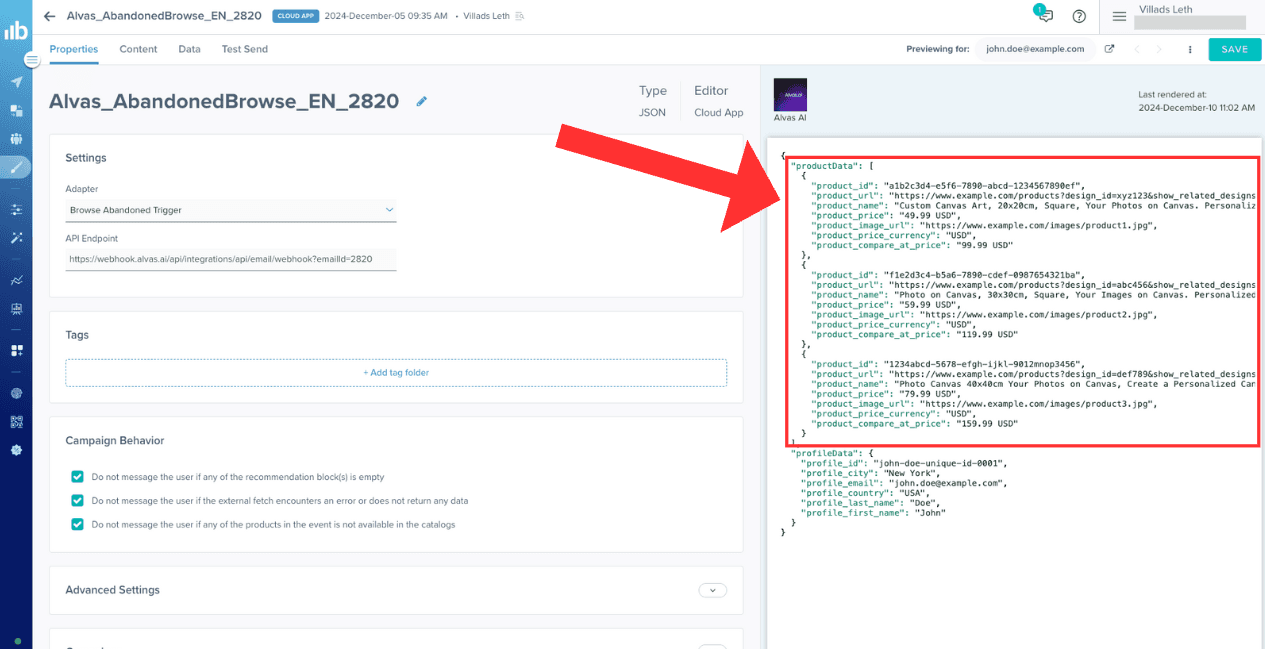Click the SAVE button

[1234, 49]
